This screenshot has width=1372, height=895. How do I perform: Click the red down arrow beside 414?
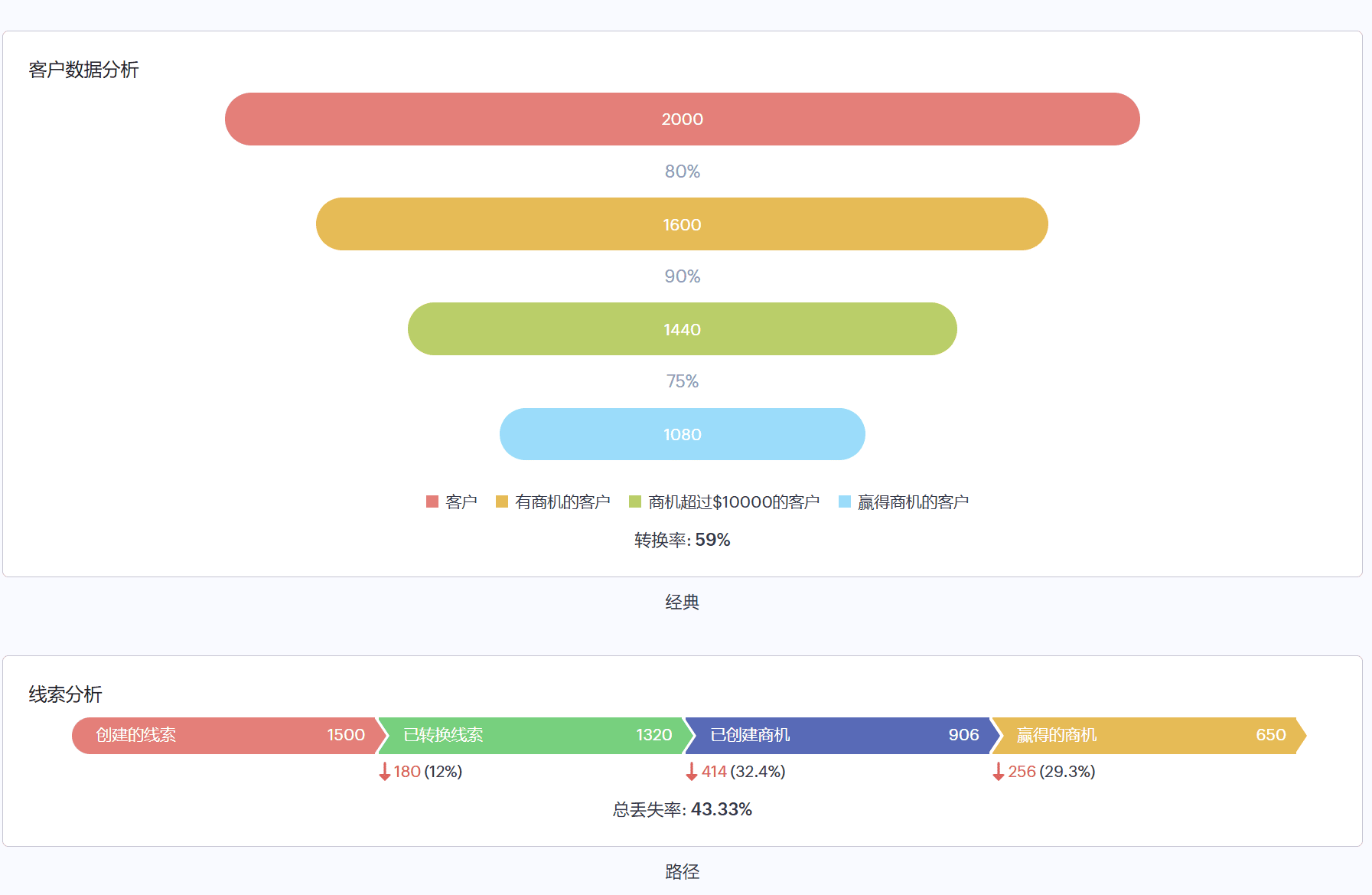coord(692,772)
